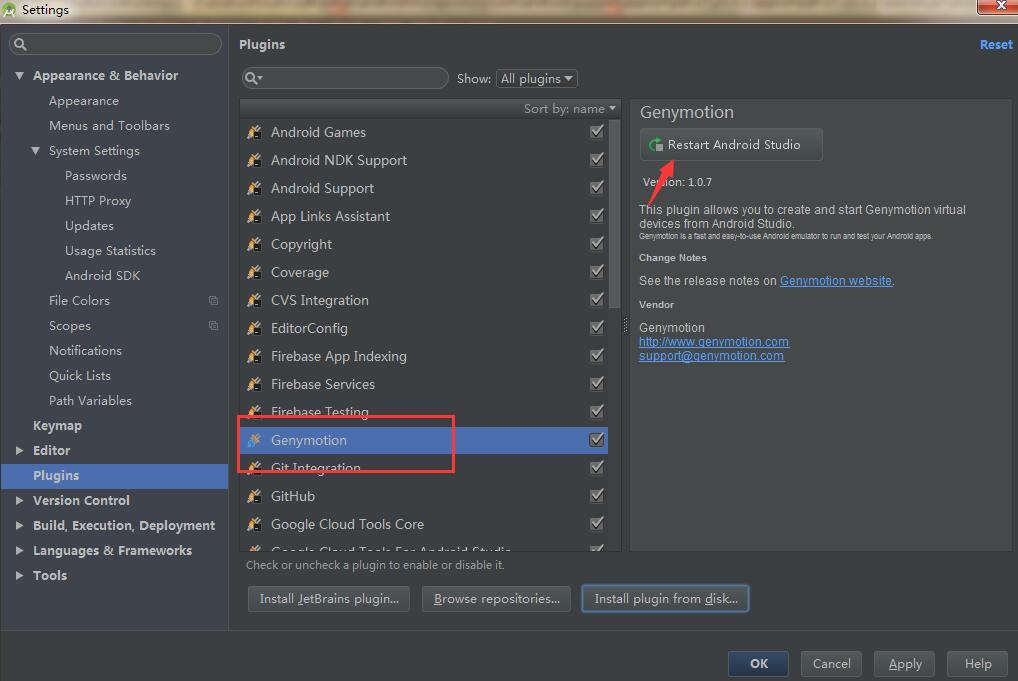The height and width of the screenshot is (681, 1018).
Task: Click the Cancel button
Action: pyautogui.click(x=831, y=663)
